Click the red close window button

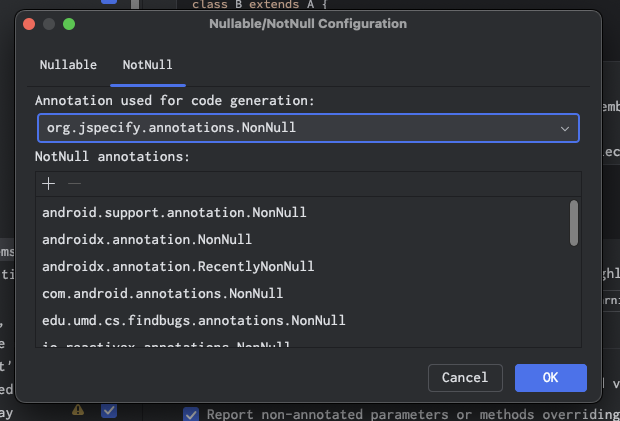tap(29, 23)
